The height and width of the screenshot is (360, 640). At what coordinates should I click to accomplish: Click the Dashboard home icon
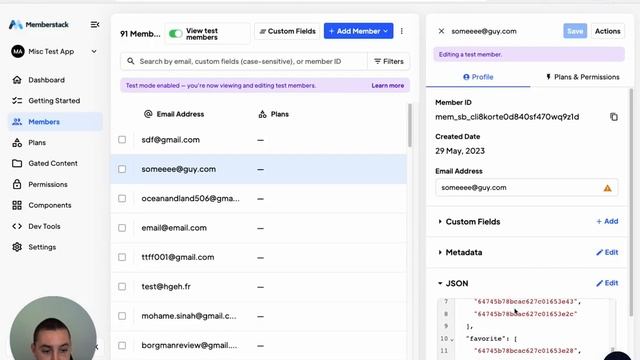tap(17, 80)
